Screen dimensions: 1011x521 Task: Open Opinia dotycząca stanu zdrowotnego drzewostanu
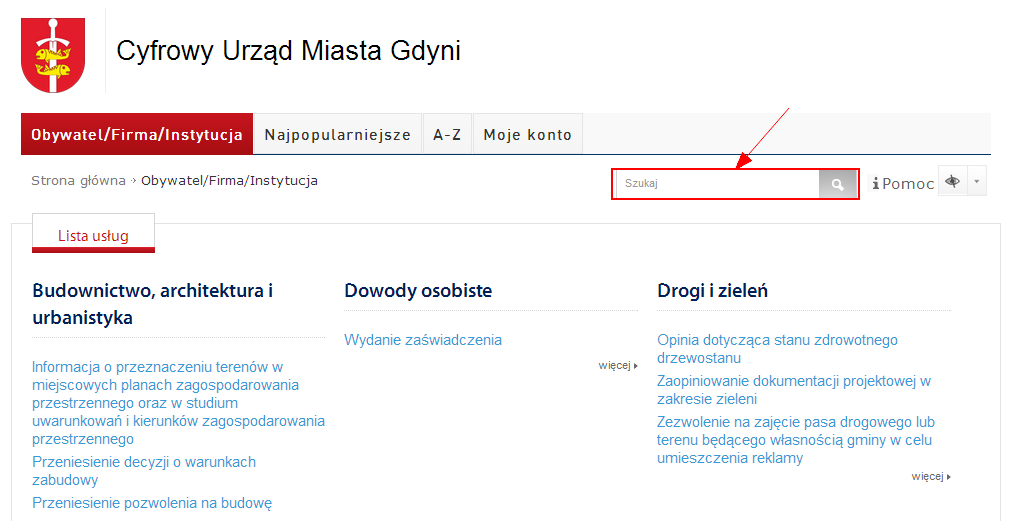777,349
